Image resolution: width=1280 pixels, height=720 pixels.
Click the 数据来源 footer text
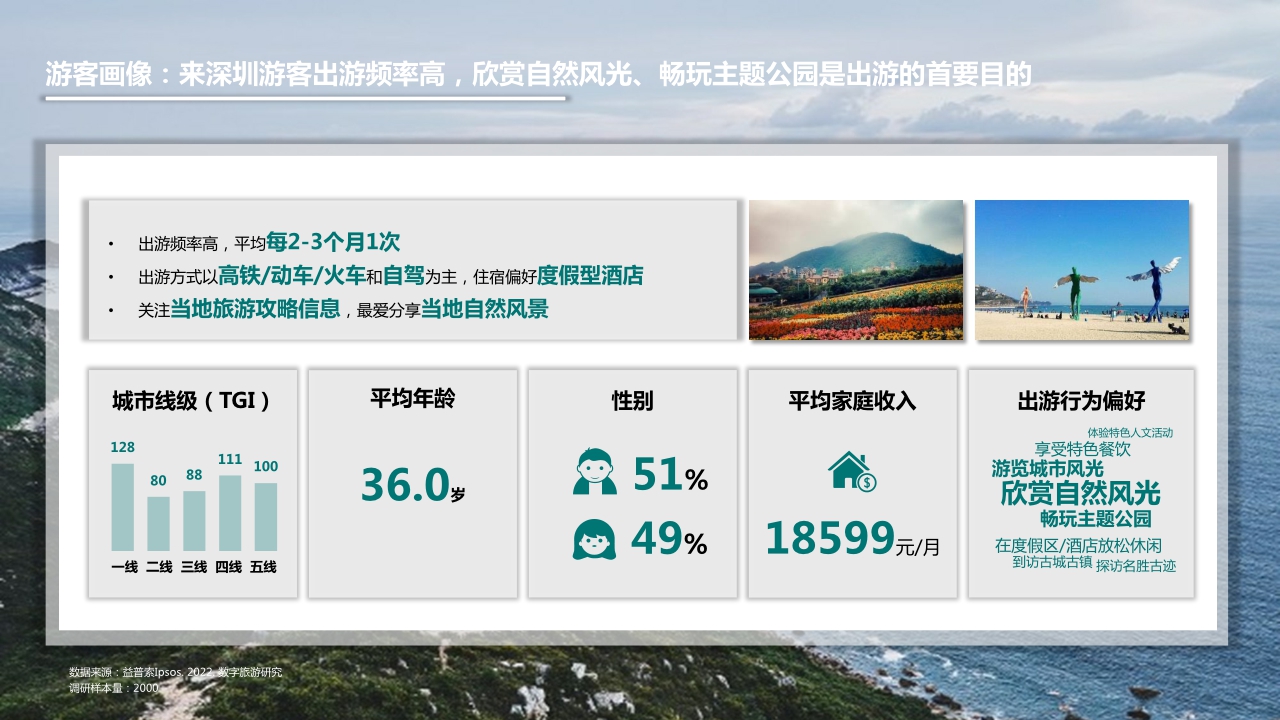[175, 673]
